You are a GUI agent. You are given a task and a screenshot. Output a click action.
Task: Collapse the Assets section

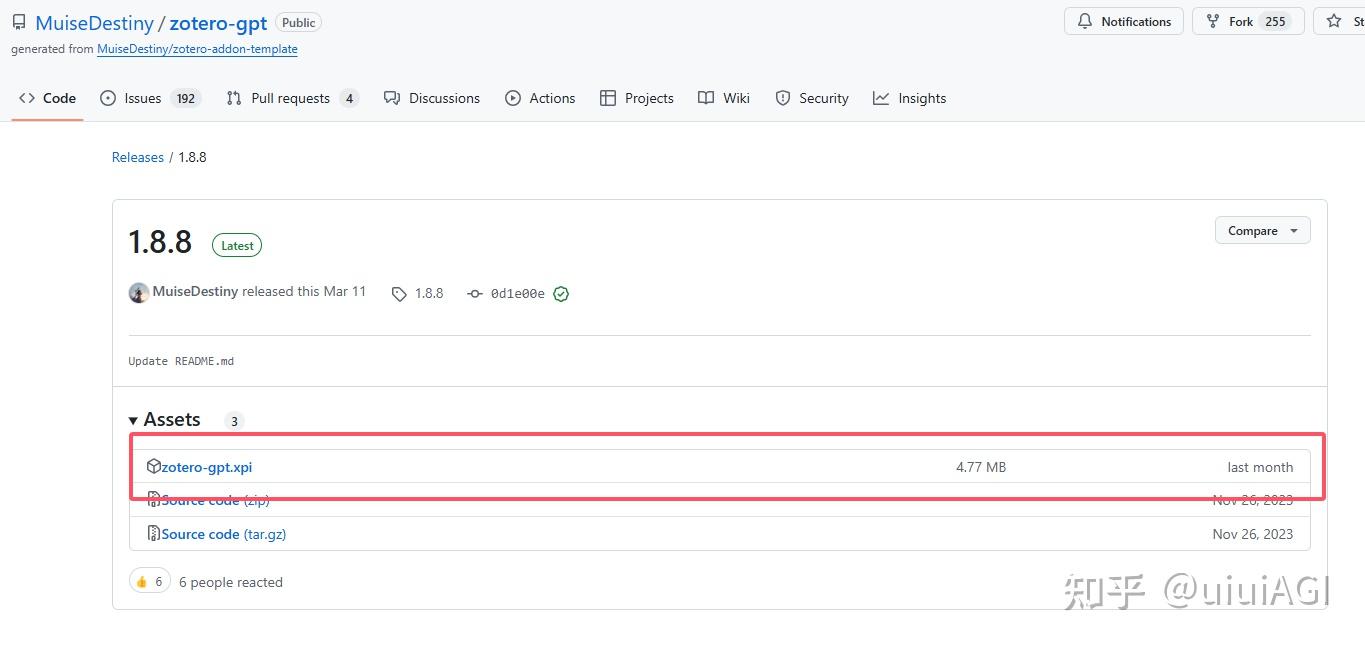(x=133, y=420)
